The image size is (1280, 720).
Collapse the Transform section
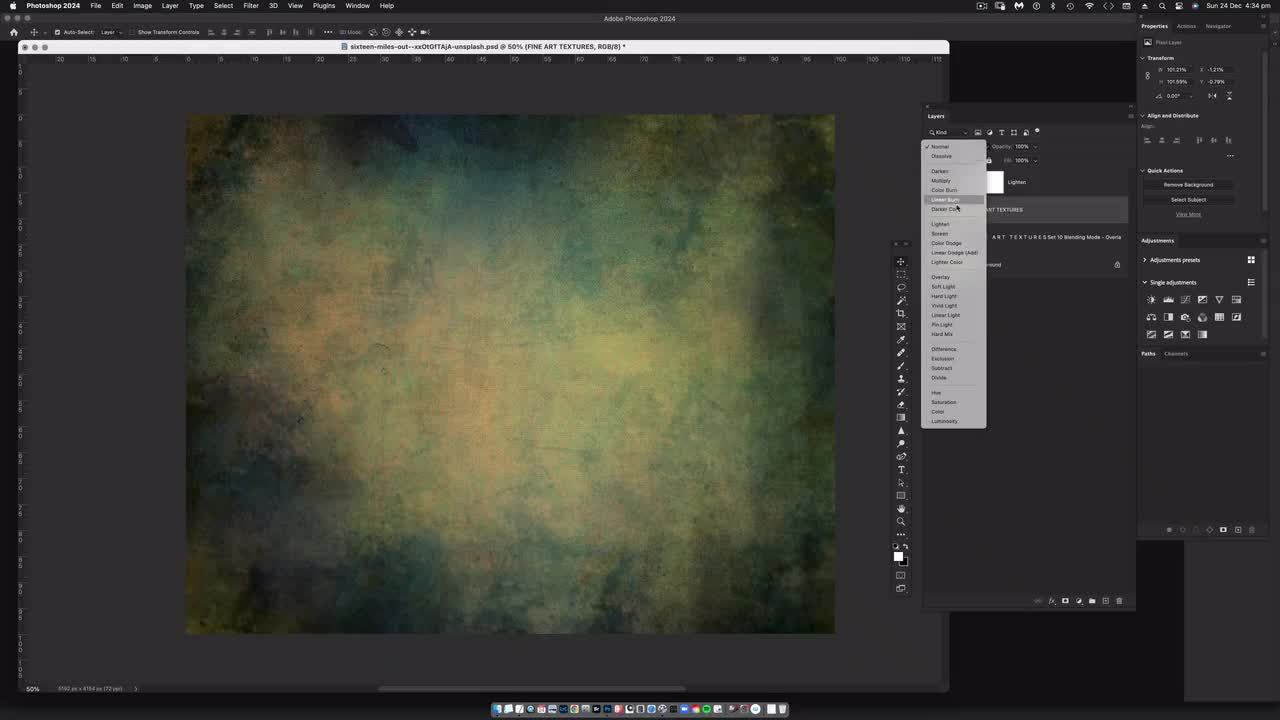coord(1143,58)
